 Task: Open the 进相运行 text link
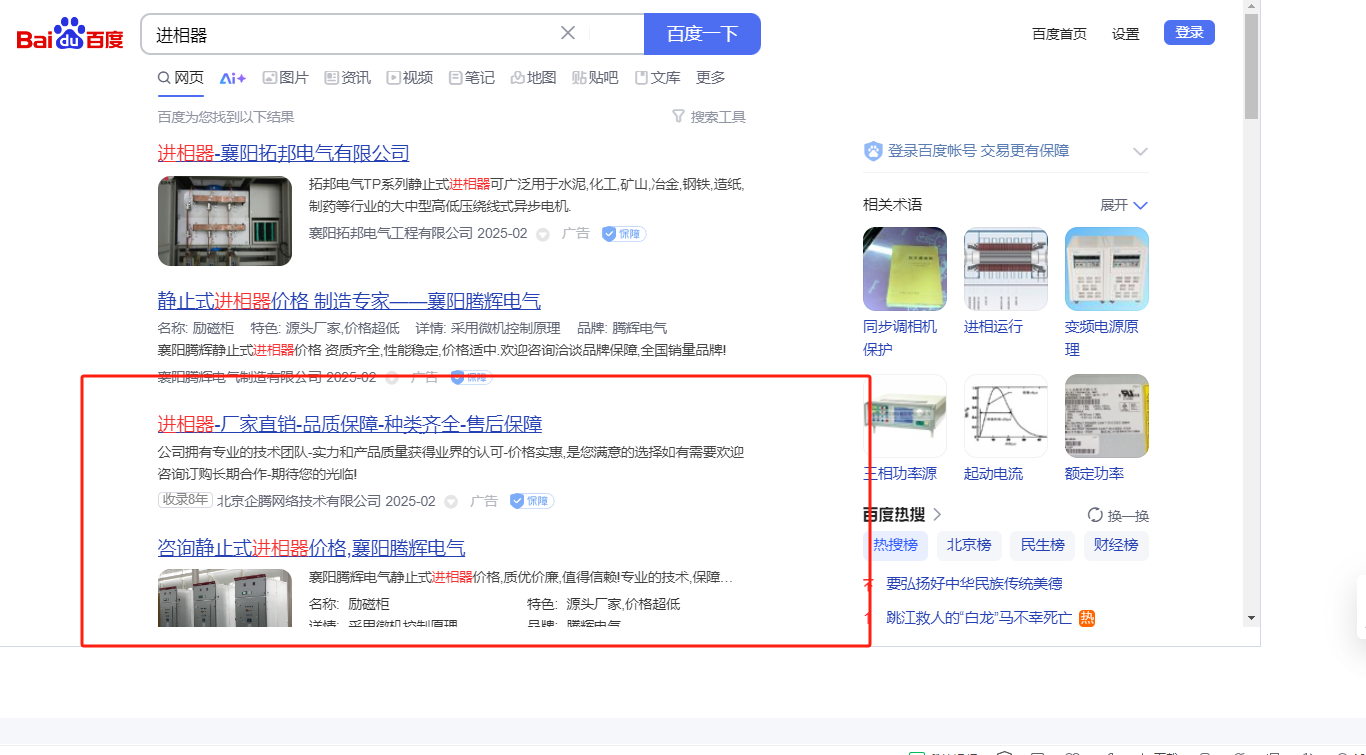pos(993,327)
